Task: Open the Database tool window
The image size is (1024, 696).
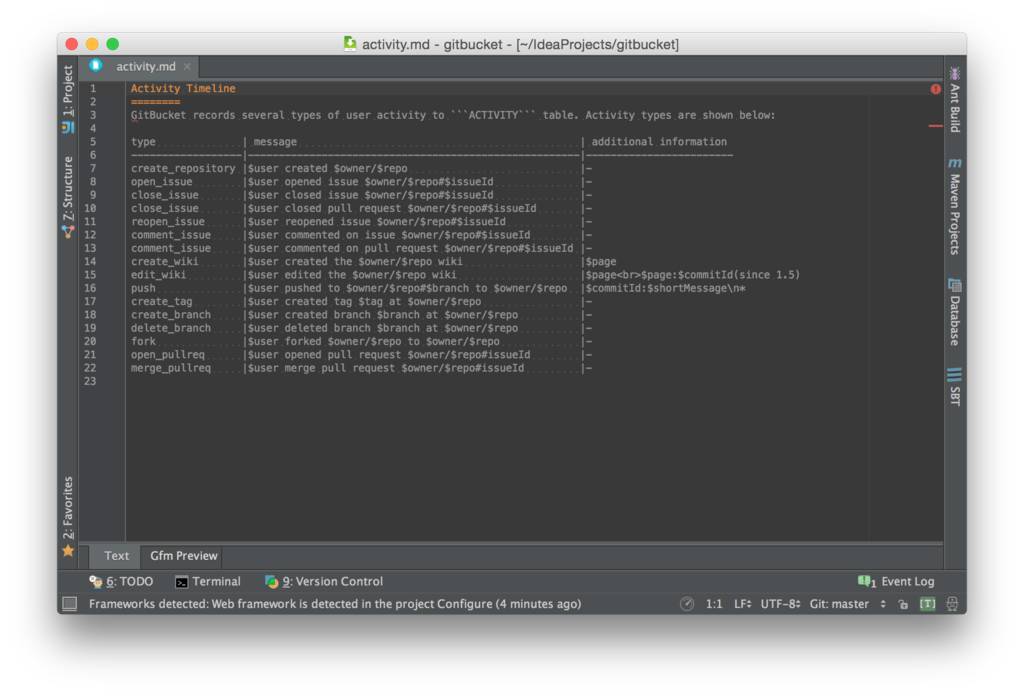Action: pos(954,311)
